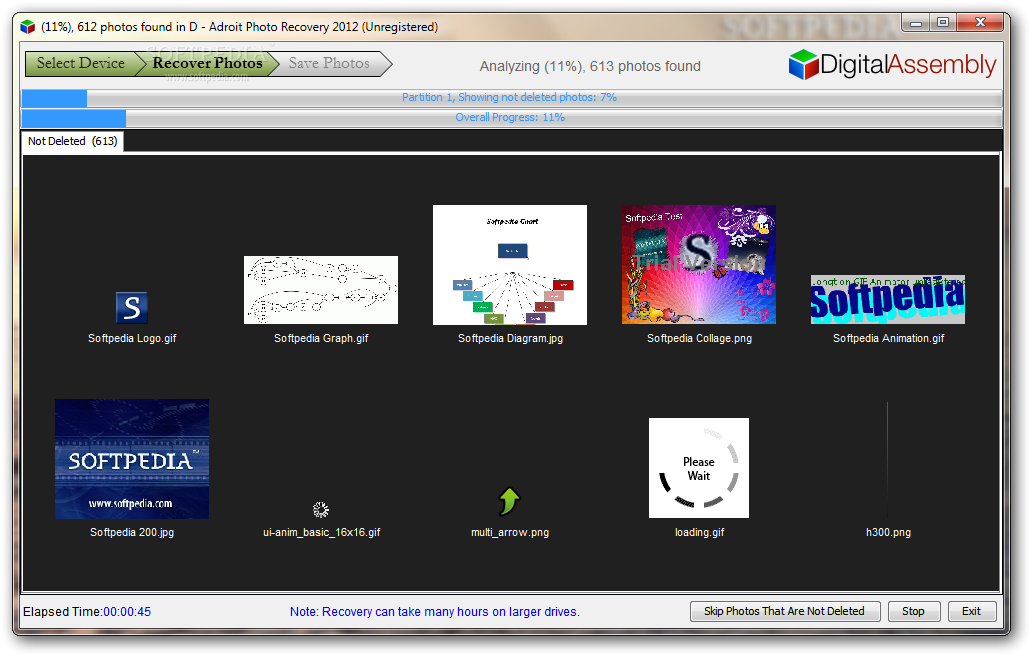This screenshot has width=1031, height=656.
Task: Click Skip Photos That Are Not Deleted
Action: pos(784,611)
